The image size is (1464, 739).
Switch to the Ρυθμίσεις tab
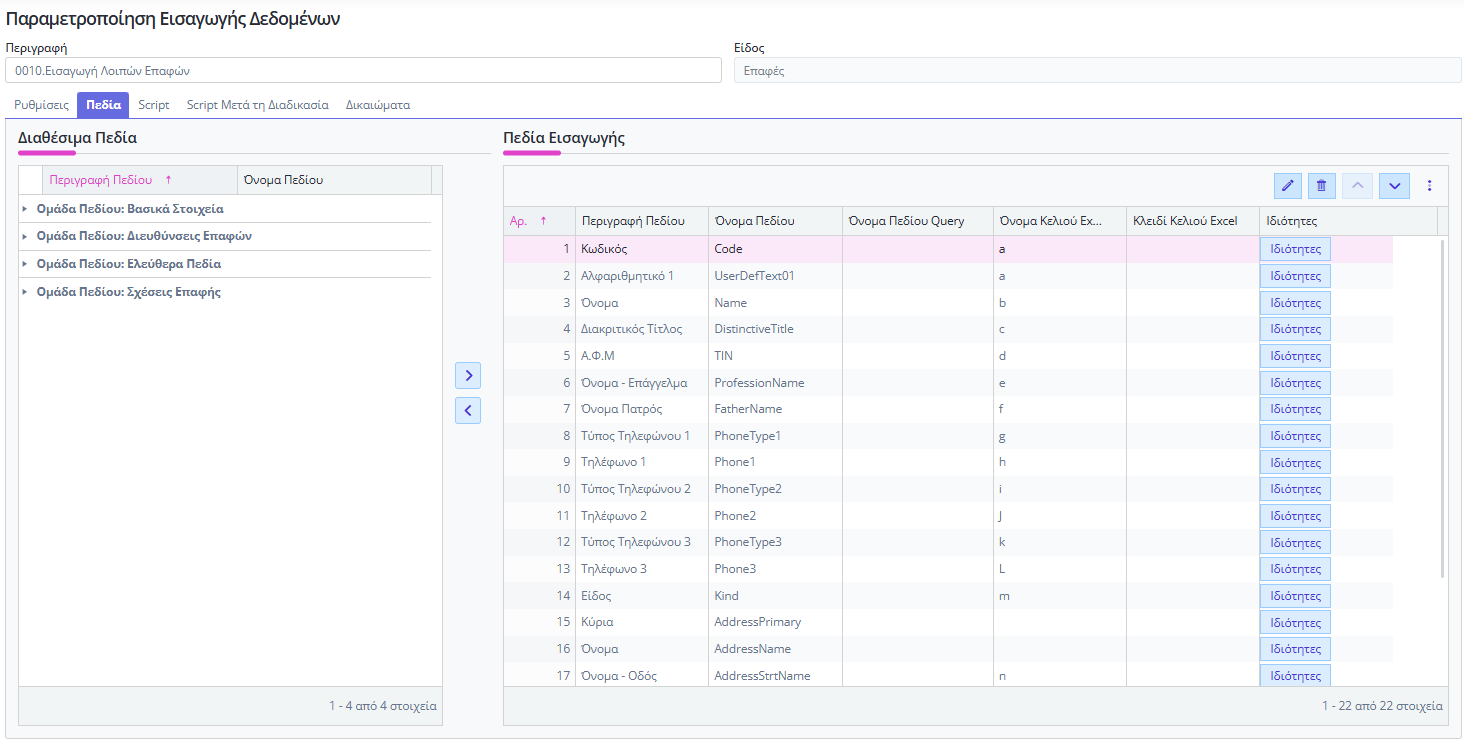pos(41,105)
